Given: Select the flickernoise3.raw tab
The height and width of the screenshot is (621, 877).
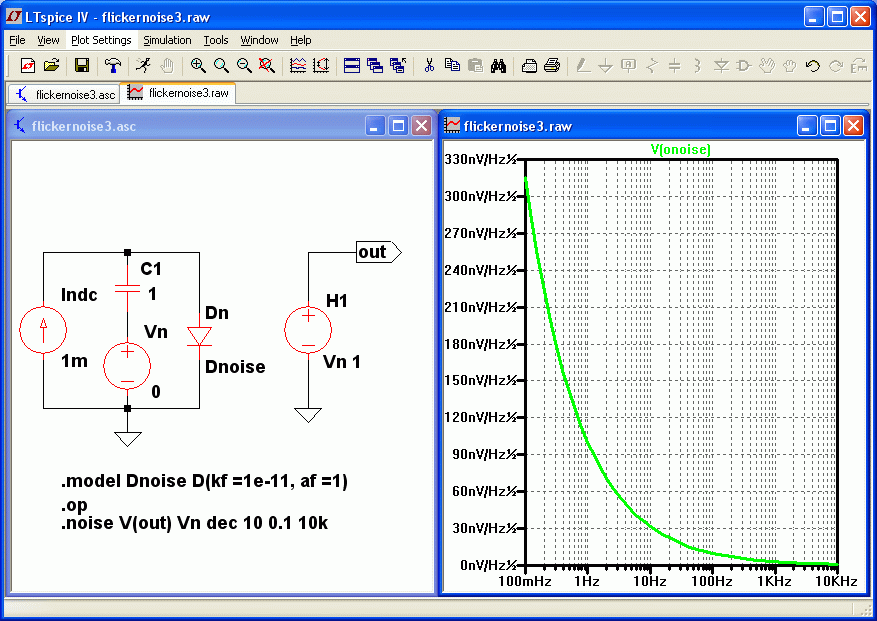Looking at the screenshot, I should [179, 93].
